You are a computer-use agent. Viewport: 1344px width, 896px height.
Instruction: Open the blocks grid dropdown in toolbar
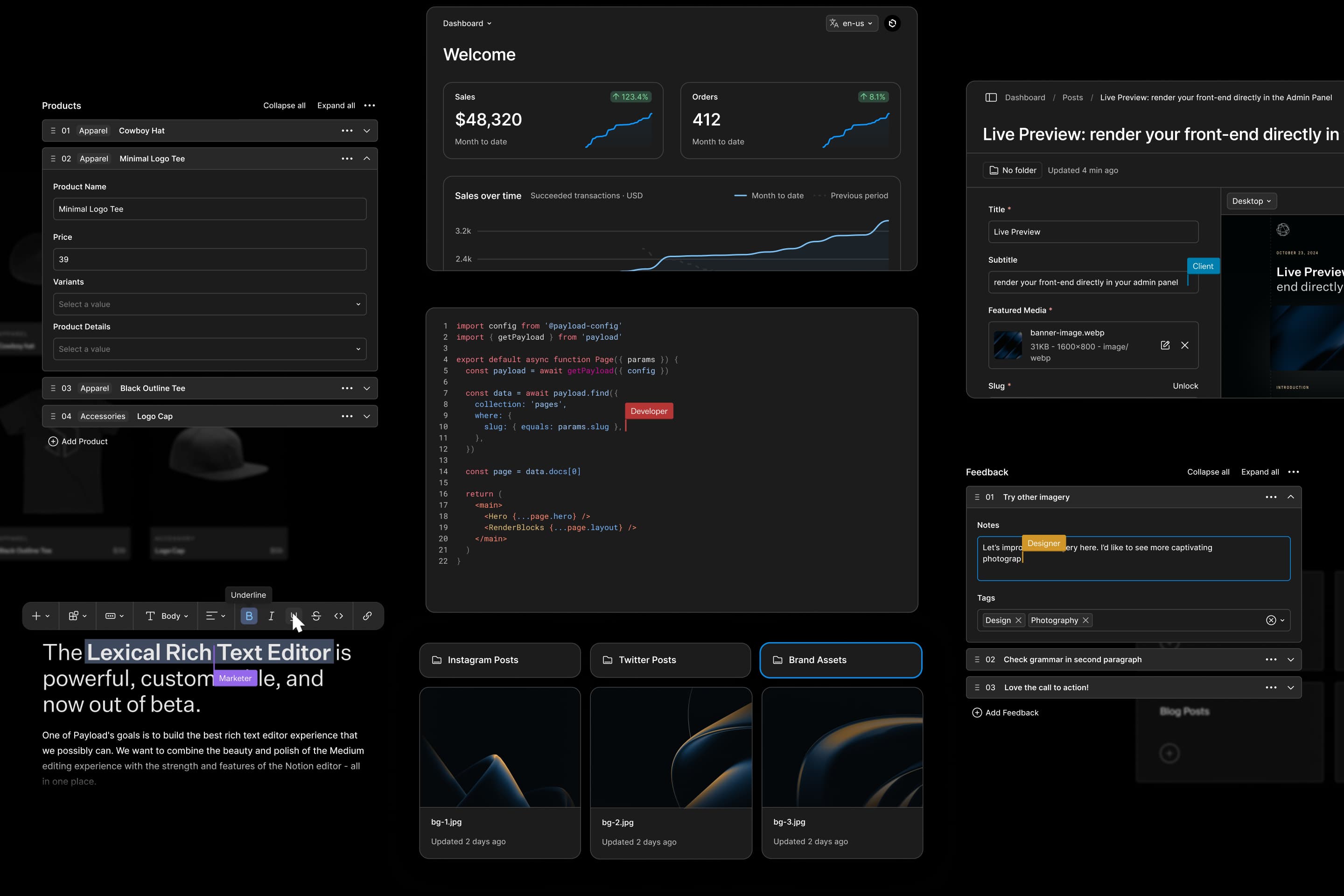coord(78,616)
